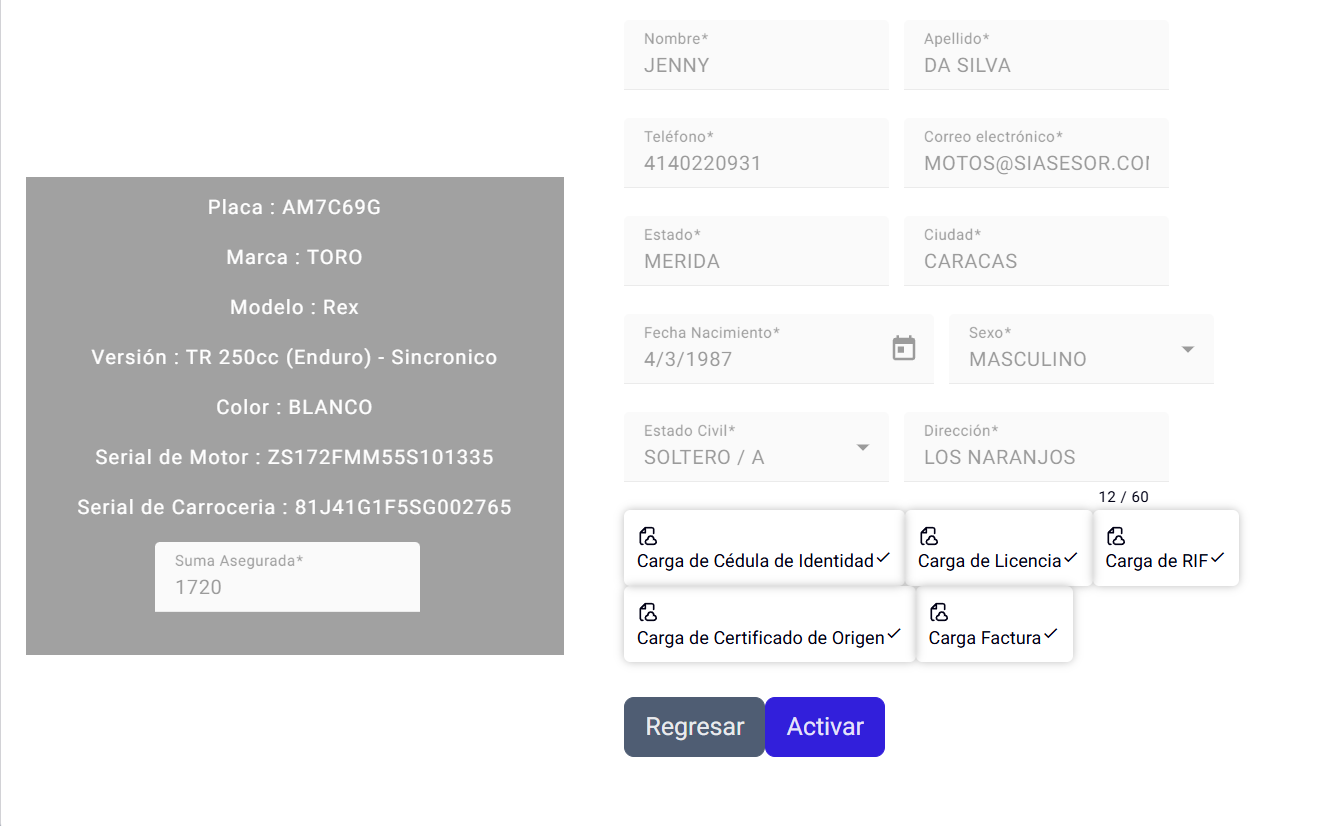
Task: Click the file icon above Carga de Licencia
Action: (928, 537)
